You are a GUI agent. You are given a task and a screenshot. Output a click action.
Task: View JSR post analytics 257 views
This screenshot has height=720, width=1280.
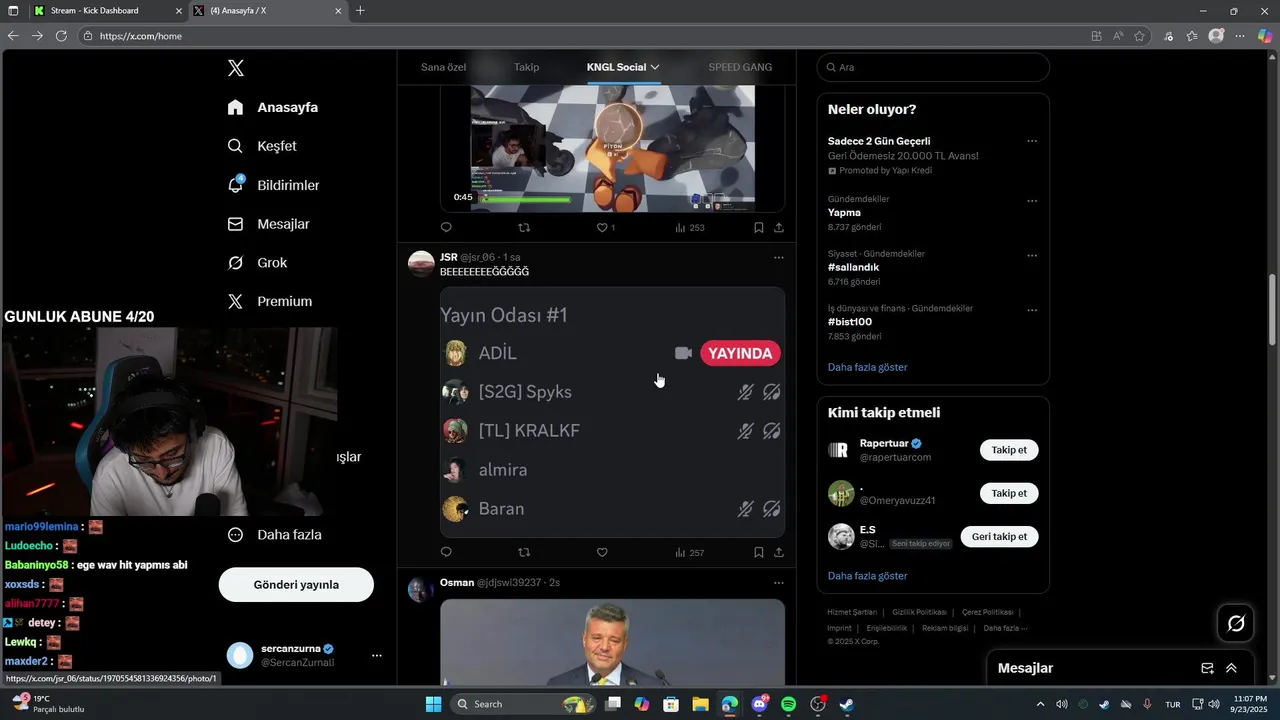[690, 553]
